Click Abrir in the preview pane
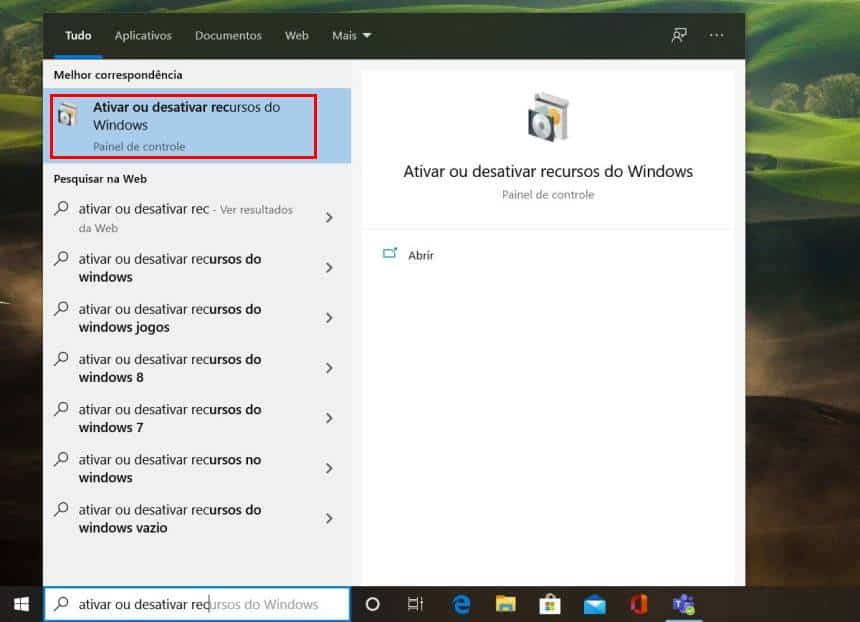860x622 pixels. coord(421,255)
